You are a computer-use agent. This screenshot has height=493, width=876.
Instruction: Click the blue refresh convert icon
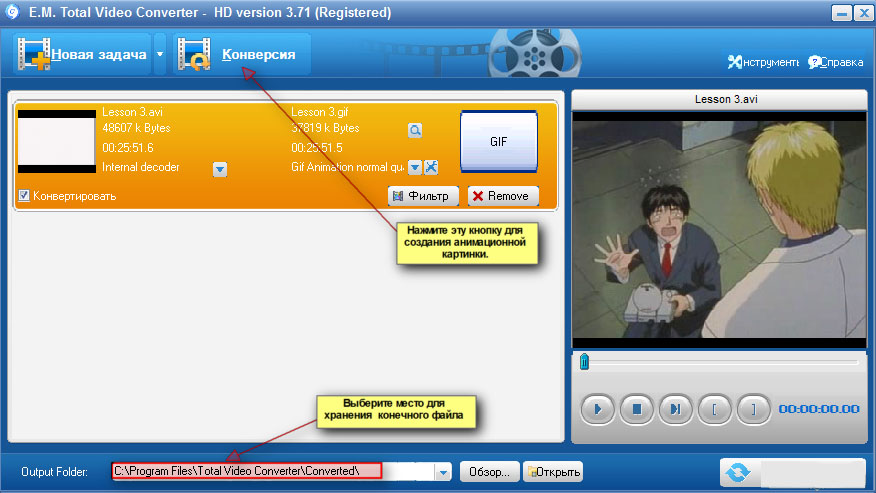pos(738,473)
